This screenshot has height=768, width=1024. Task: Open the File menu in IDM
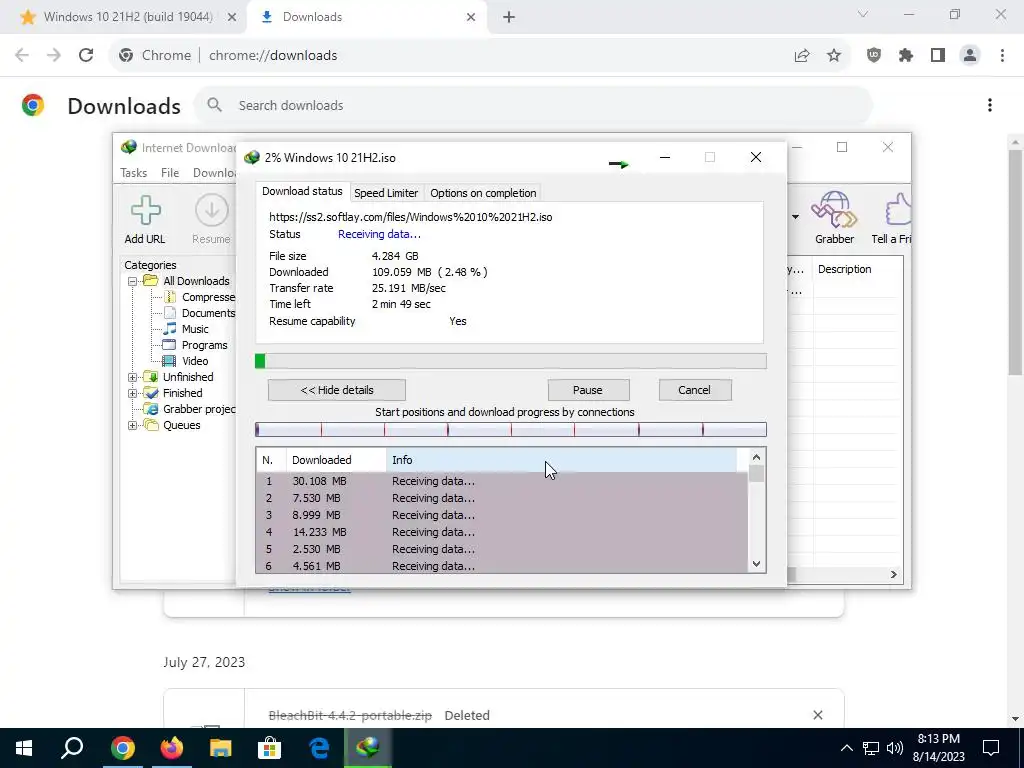tap(170, 172)
